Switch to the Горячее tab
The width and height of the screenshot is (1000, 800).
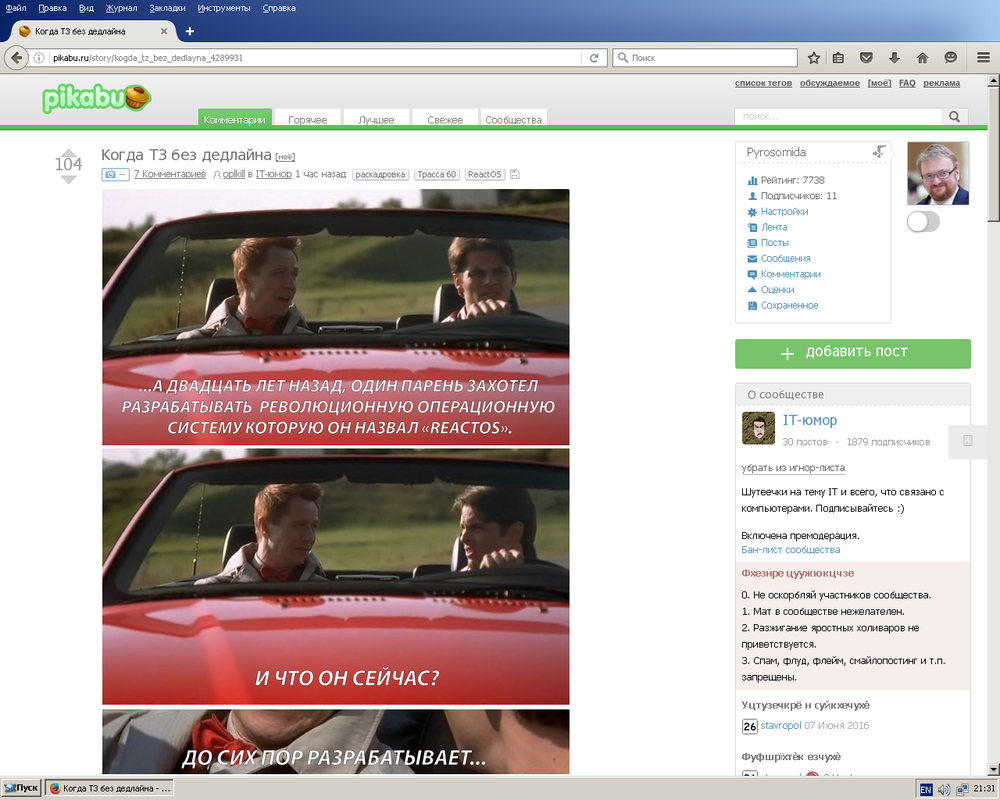click(307, 119)
